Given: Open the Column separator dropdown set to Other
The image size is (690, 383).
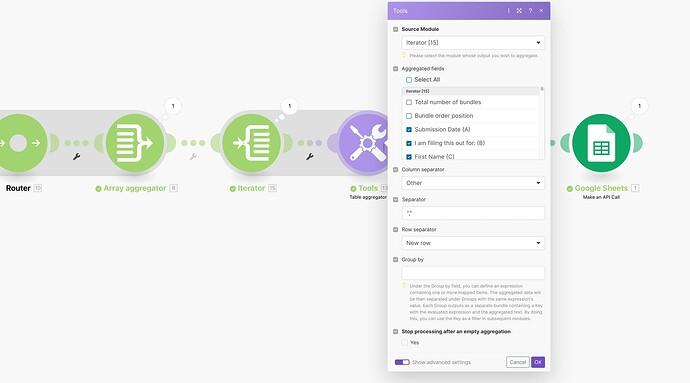Looking at the screenshot, I should 473,183.
